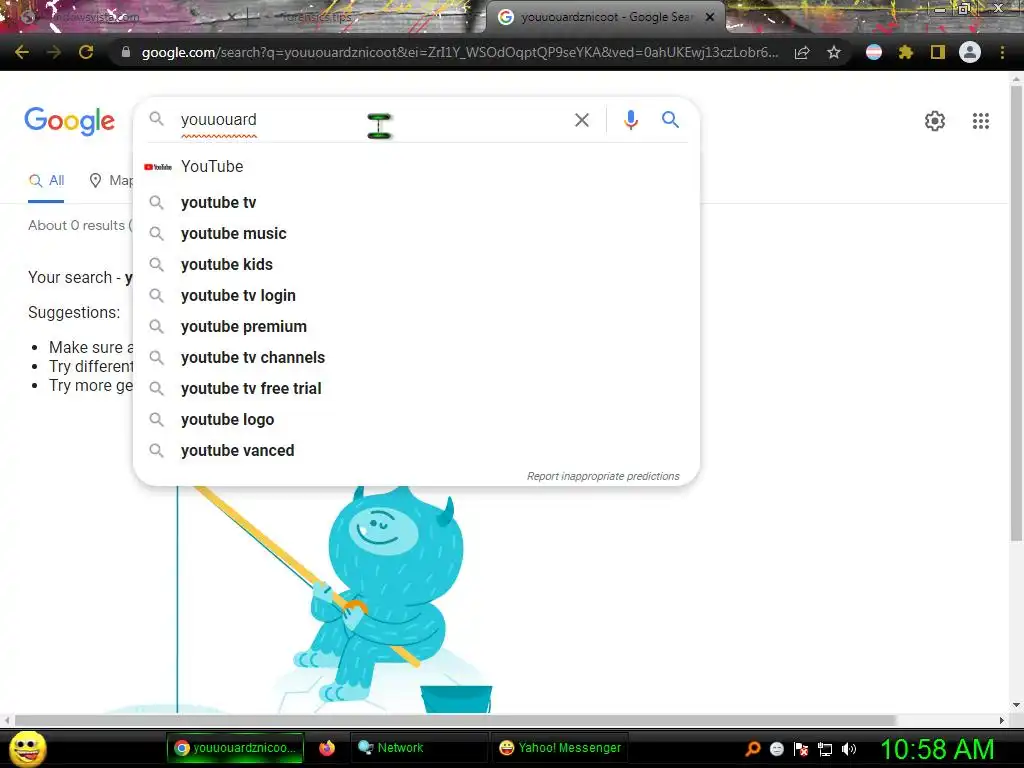
Task: Open Google quick settings gear
Action: [x=935, y=121]
